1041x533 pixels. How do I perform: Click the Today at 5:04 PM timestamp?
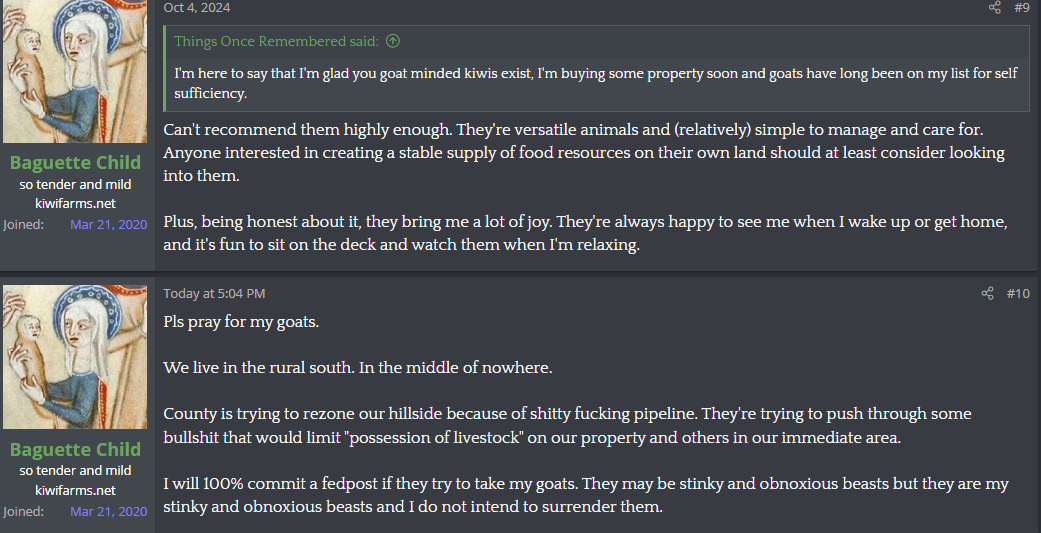click(x=214, y=293)
